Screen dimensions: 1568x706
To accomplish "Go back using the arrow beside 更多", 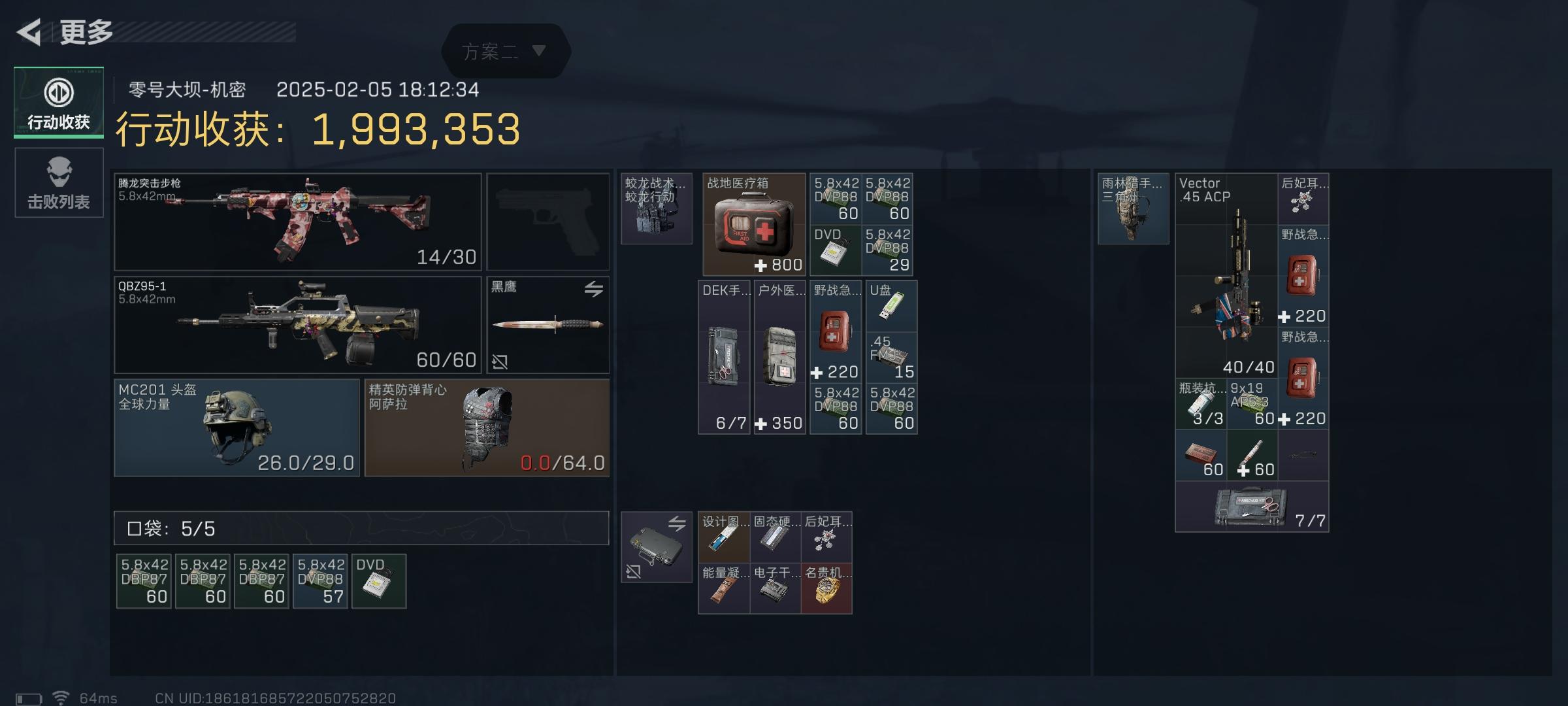I will click(x=29, y=32).
